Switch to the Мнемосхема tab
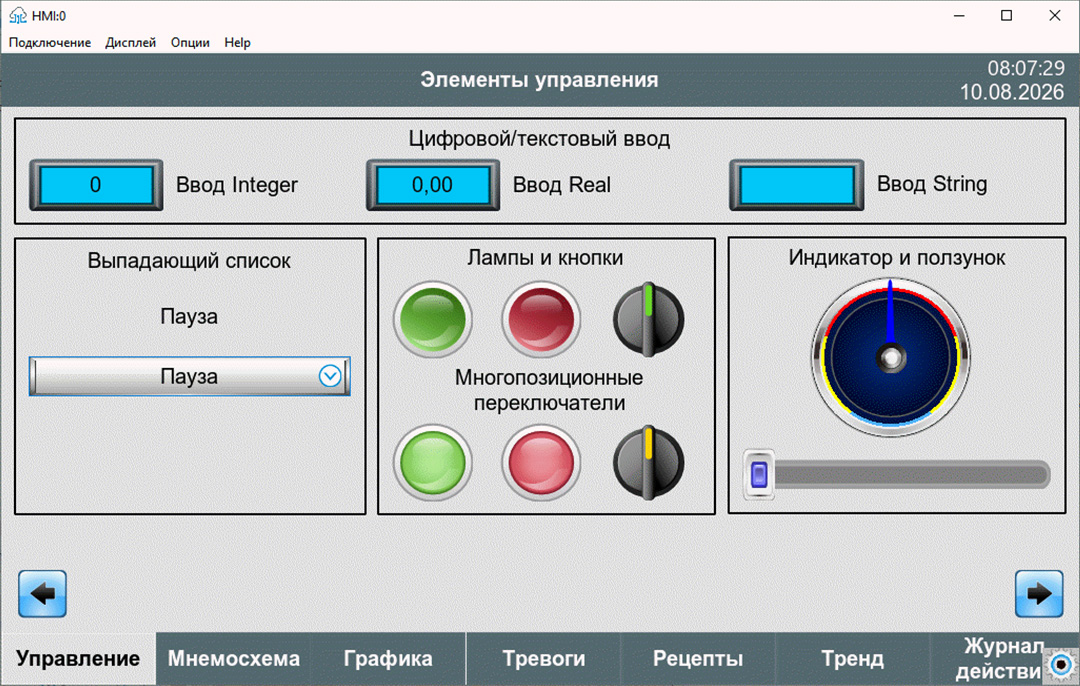 tap(233, 658)
